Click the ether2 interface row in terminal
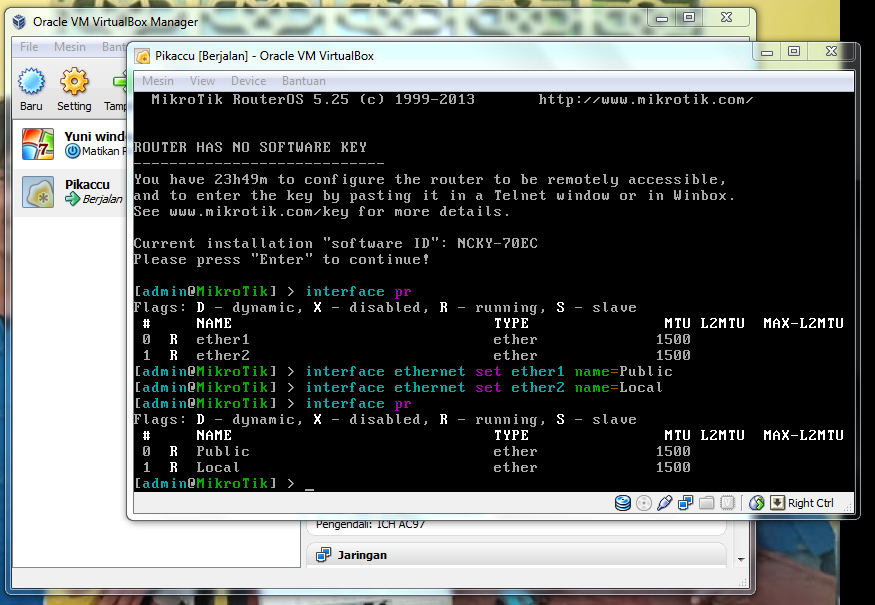Viewport: 875px width, 605px height. click(416, 356)
